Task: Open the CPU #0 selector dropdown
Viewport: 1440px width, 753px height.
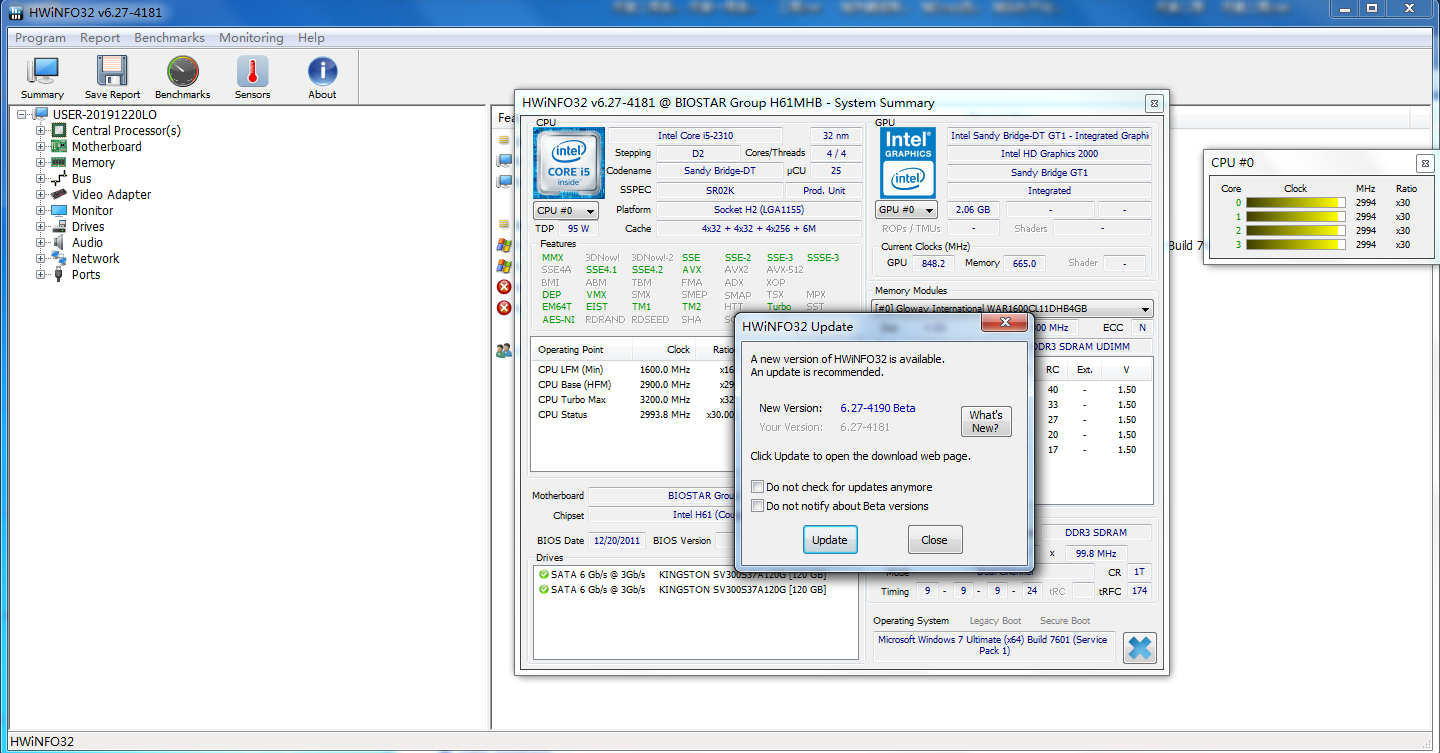Action: pyautogui.click(x=566, y=210)
